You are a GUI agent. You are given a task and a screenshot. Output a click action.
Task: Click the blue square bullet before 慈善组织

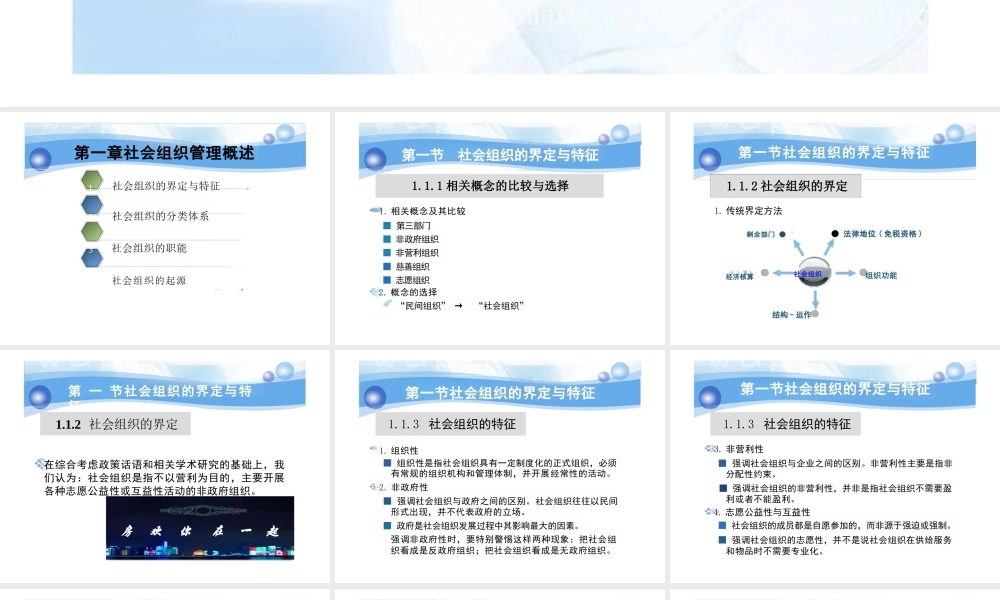386,266
